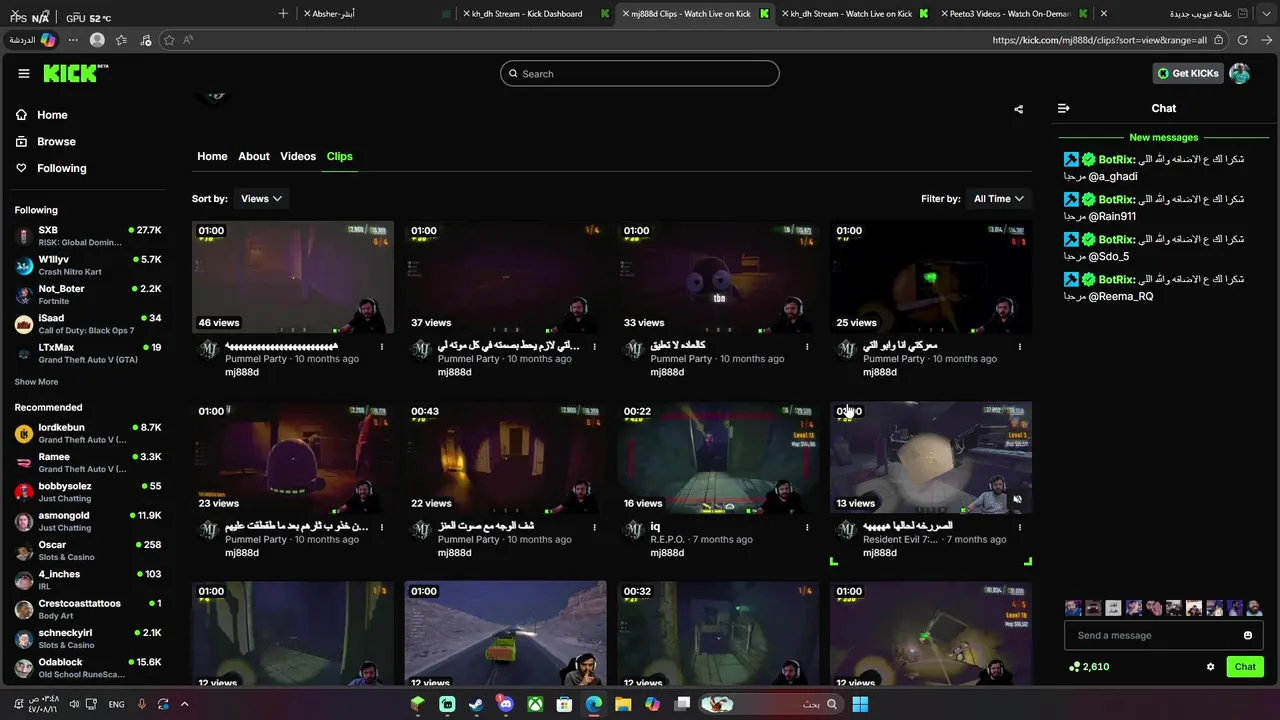This screenshot has height=720, width=1280.
Task: Unmute the Resident Evil clip preview
Action: click(x=1017, y=499)
